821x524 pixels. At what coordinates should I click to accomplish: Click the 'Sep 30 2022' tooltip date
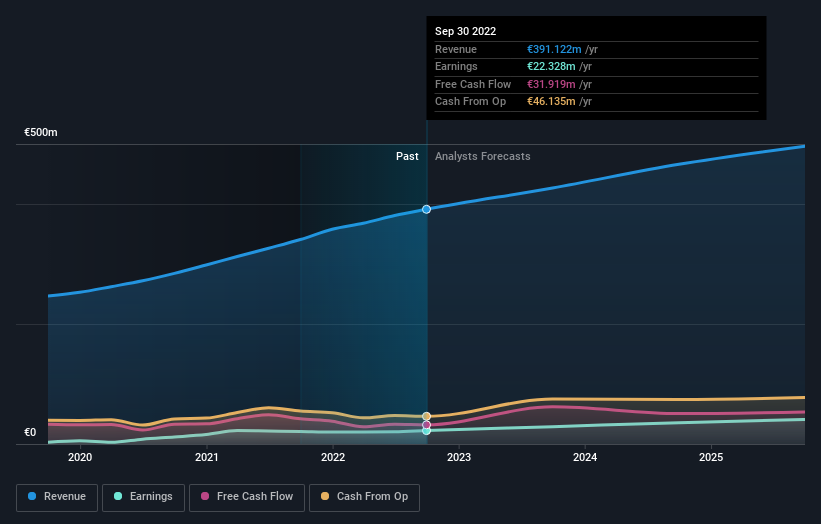(465, 31)
